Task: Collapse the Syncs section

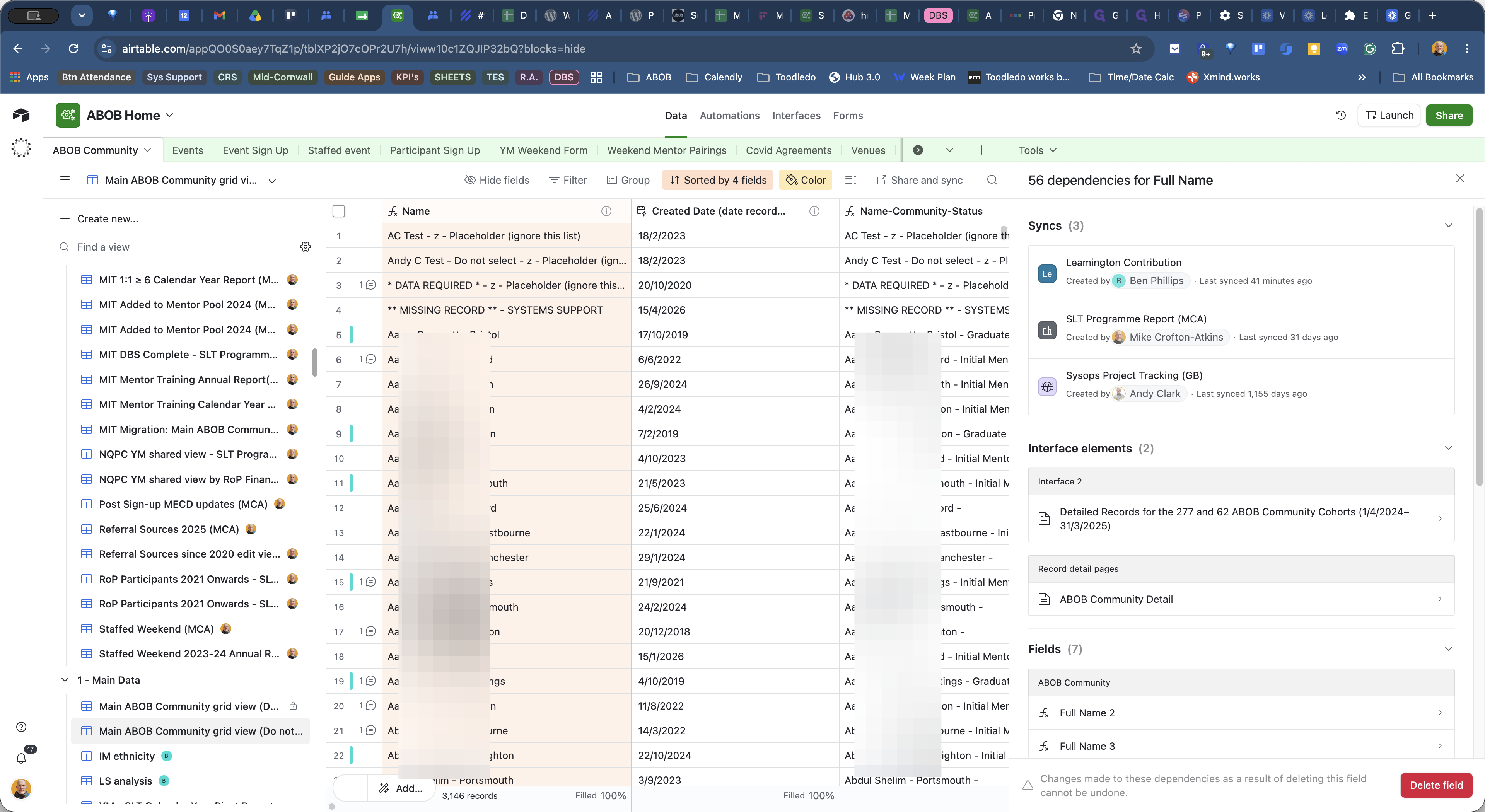Action: pyautogui.click(x=1448, y=225)
